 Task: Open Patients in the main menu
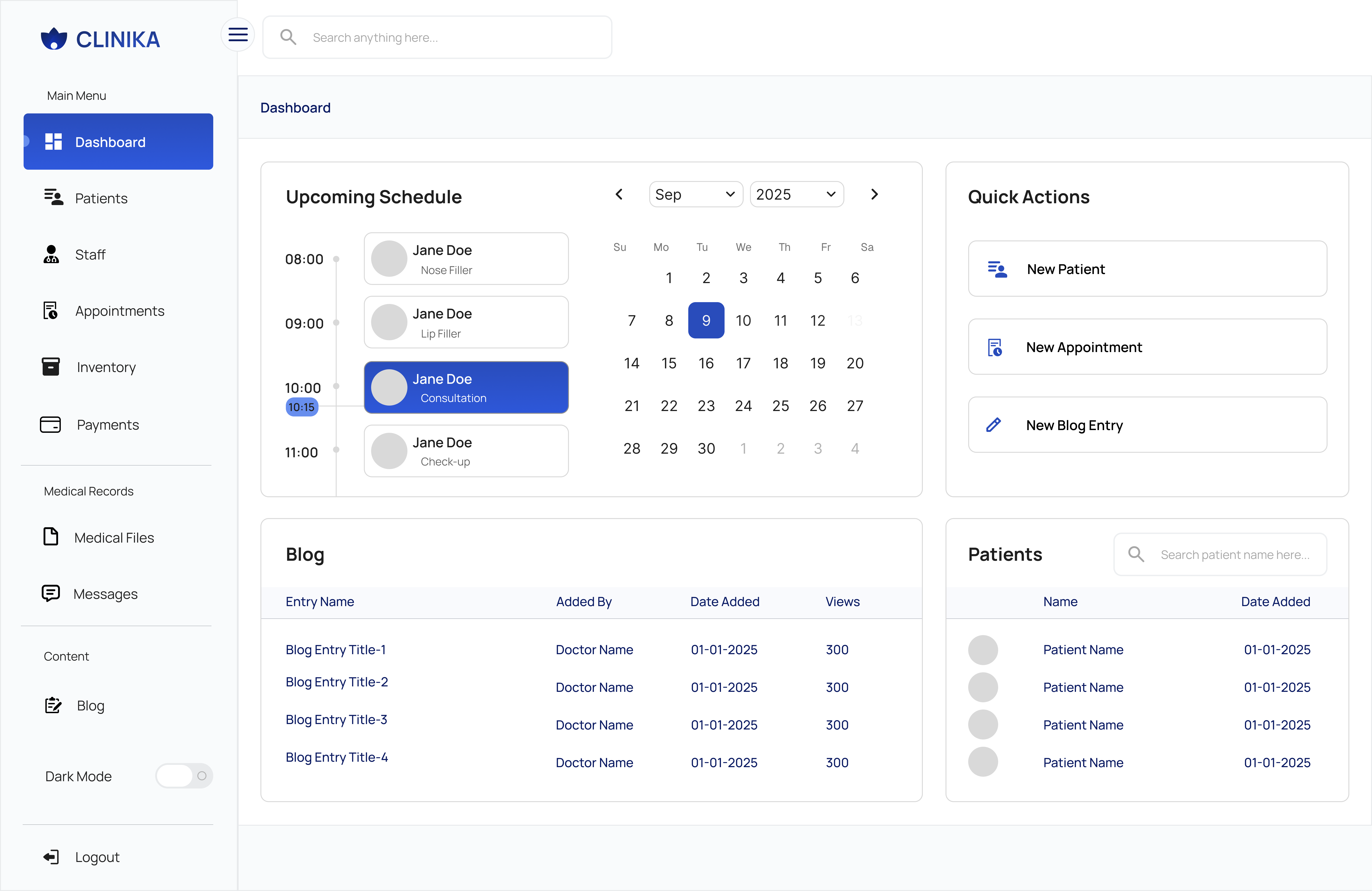coord(101,198)
